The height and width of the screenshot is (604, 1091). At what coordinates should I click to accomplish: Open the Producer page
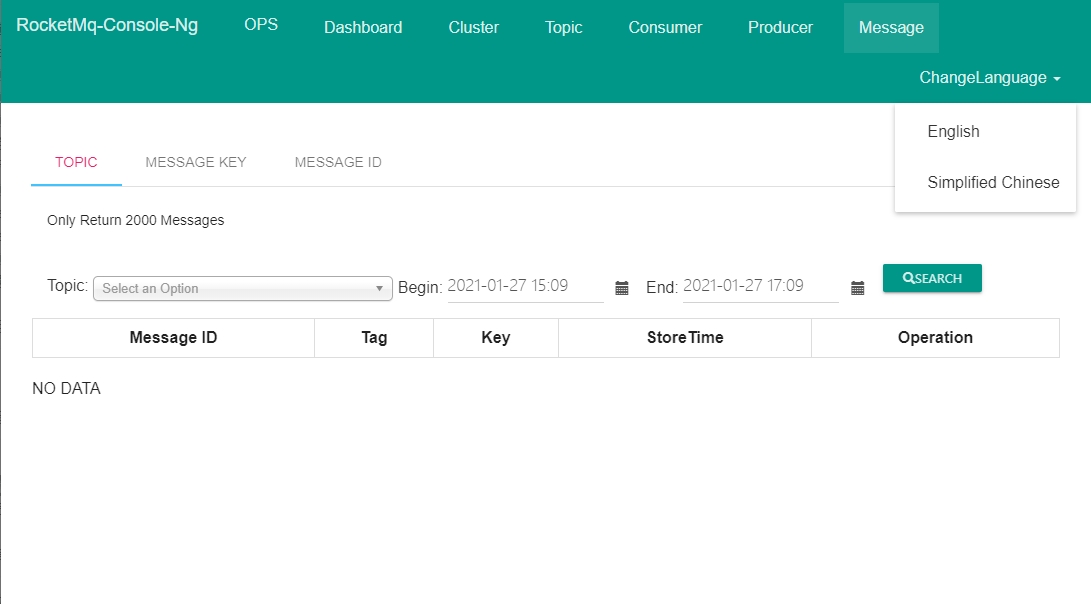click(780, 28)
